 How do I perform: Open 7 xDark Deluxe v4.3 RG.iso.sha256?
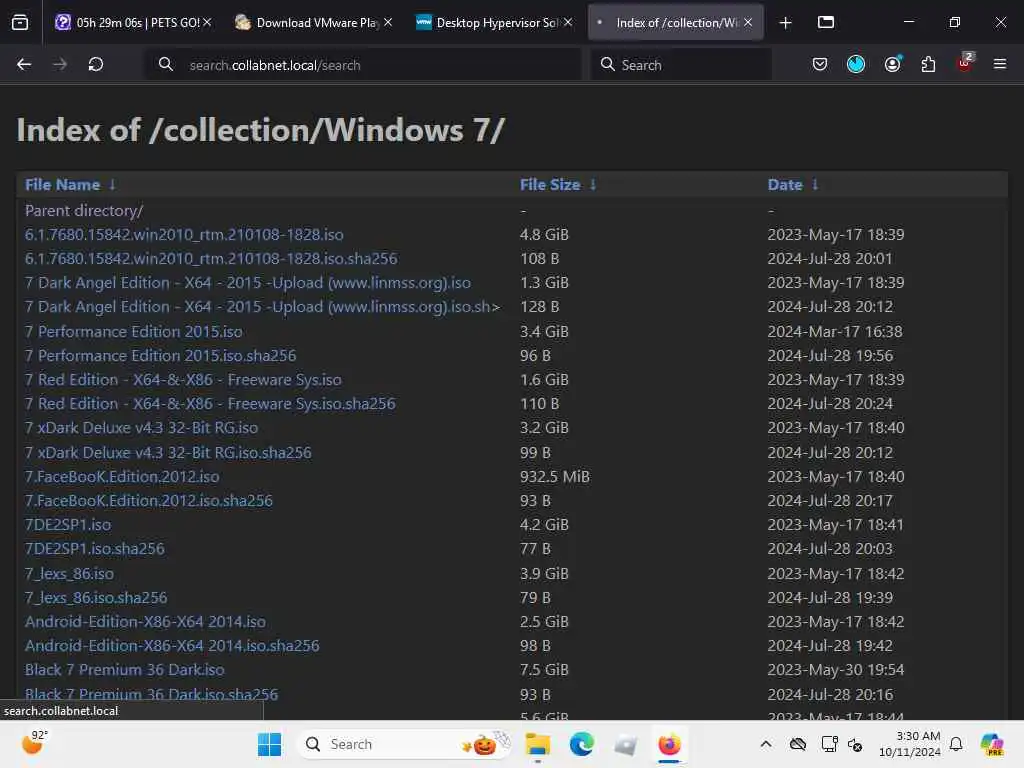pyautogui.click(x=168, y=453)
